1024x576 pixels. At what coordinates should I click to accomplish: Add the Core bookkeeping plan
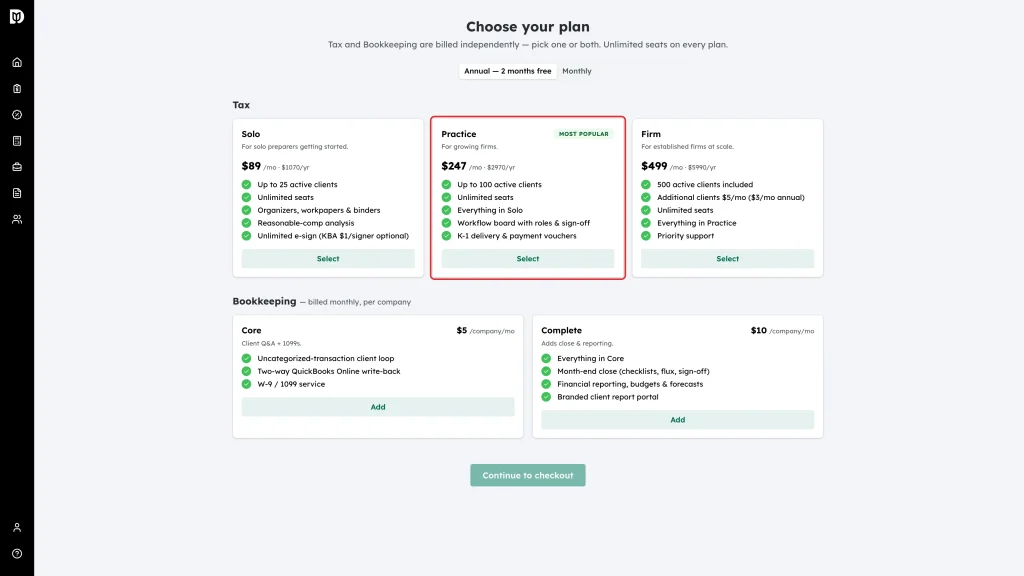point(378,407)
